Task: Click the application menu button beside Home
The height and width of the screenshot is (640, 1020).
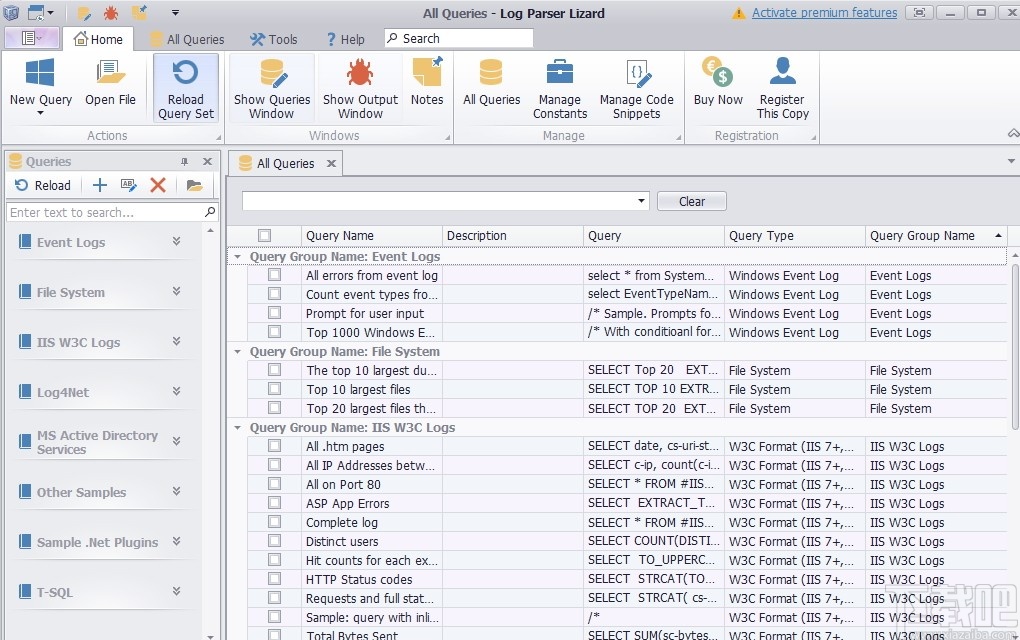Action: [x=32, y=38]
